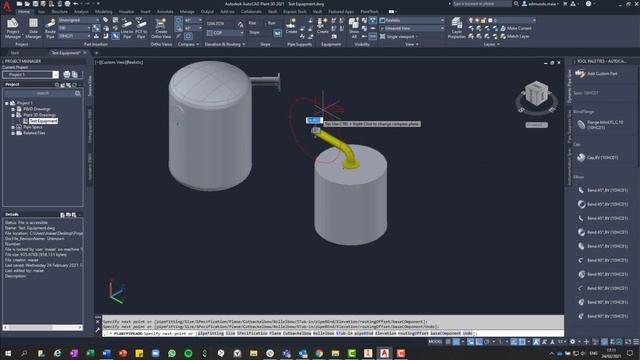Click the PCF to Pipe tool
Viewport: 640px width, 360px height.
pyautogui.click(x=141, y=28)
